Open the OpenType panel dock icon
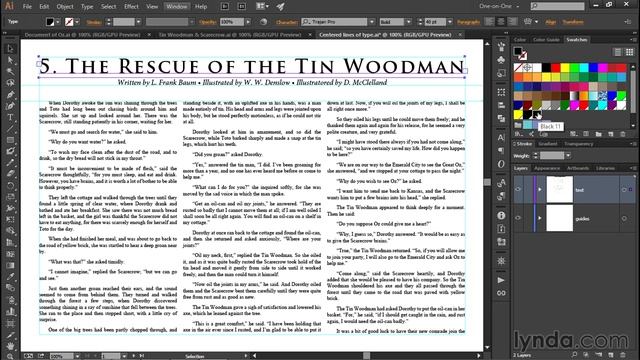The height and width of the screenshot is (360, 640). pyautogui.click(x=501, y=164)
